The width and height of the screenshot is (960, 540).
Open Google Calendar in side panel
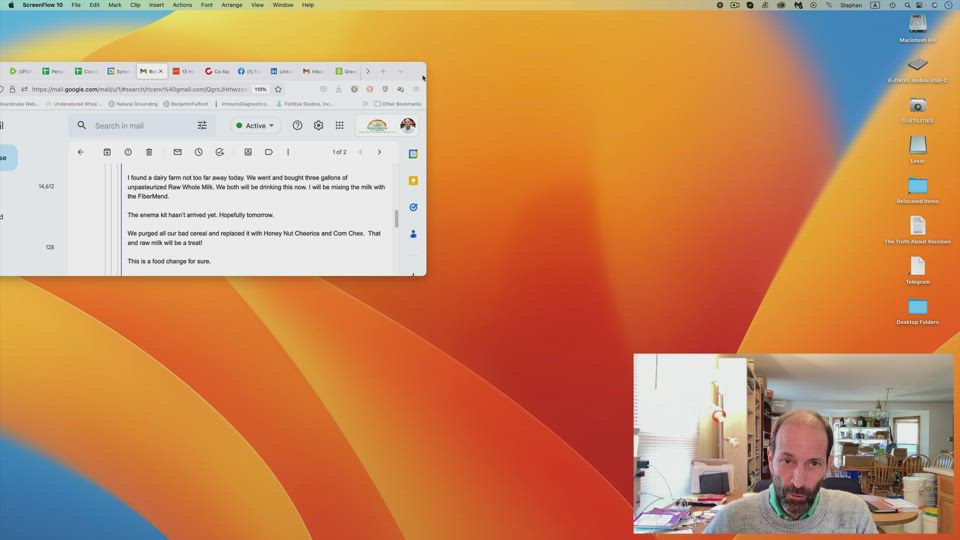click(x=413, y=154)
